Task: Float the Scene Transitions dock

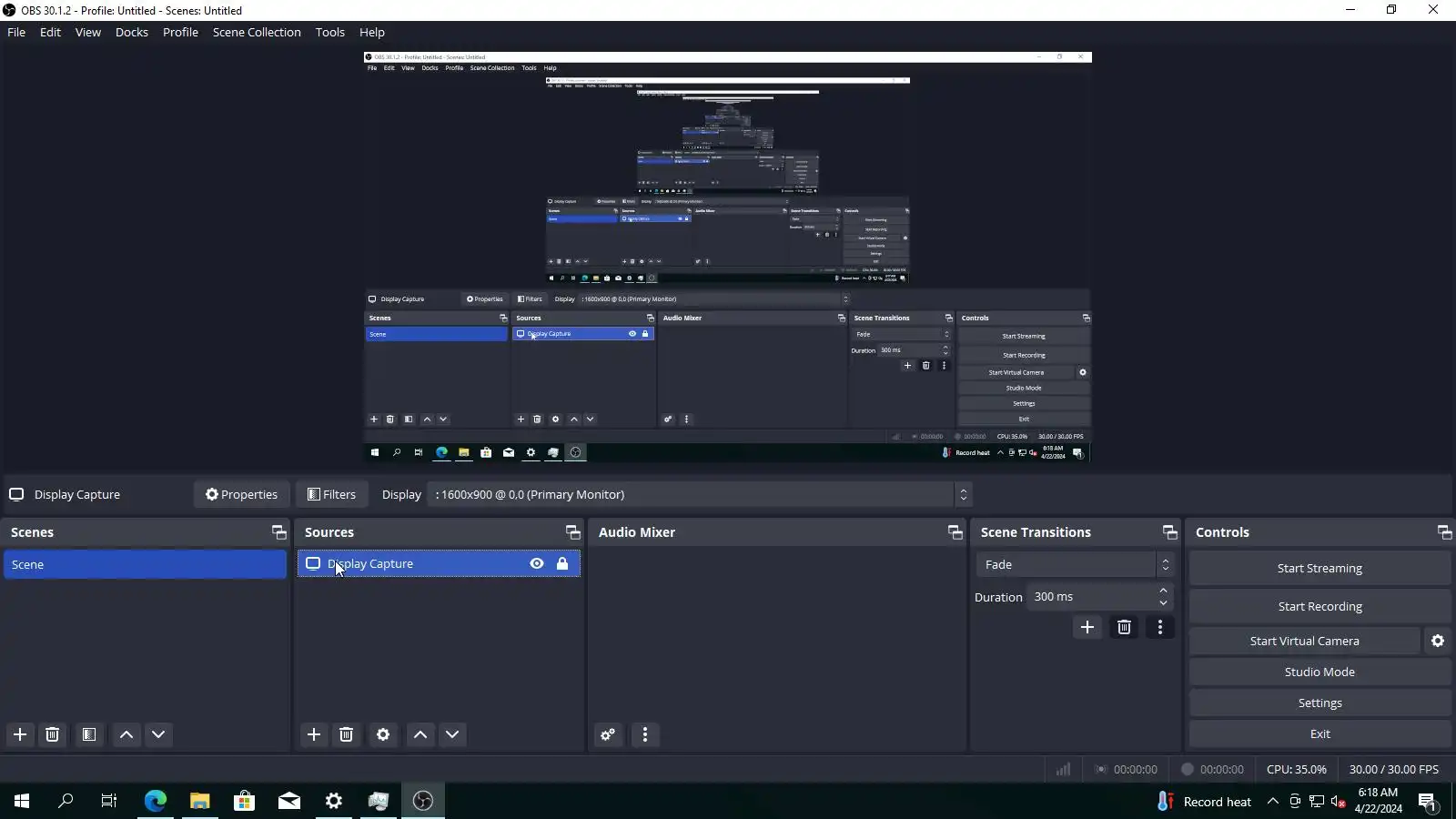Action: coord(1169,532)
